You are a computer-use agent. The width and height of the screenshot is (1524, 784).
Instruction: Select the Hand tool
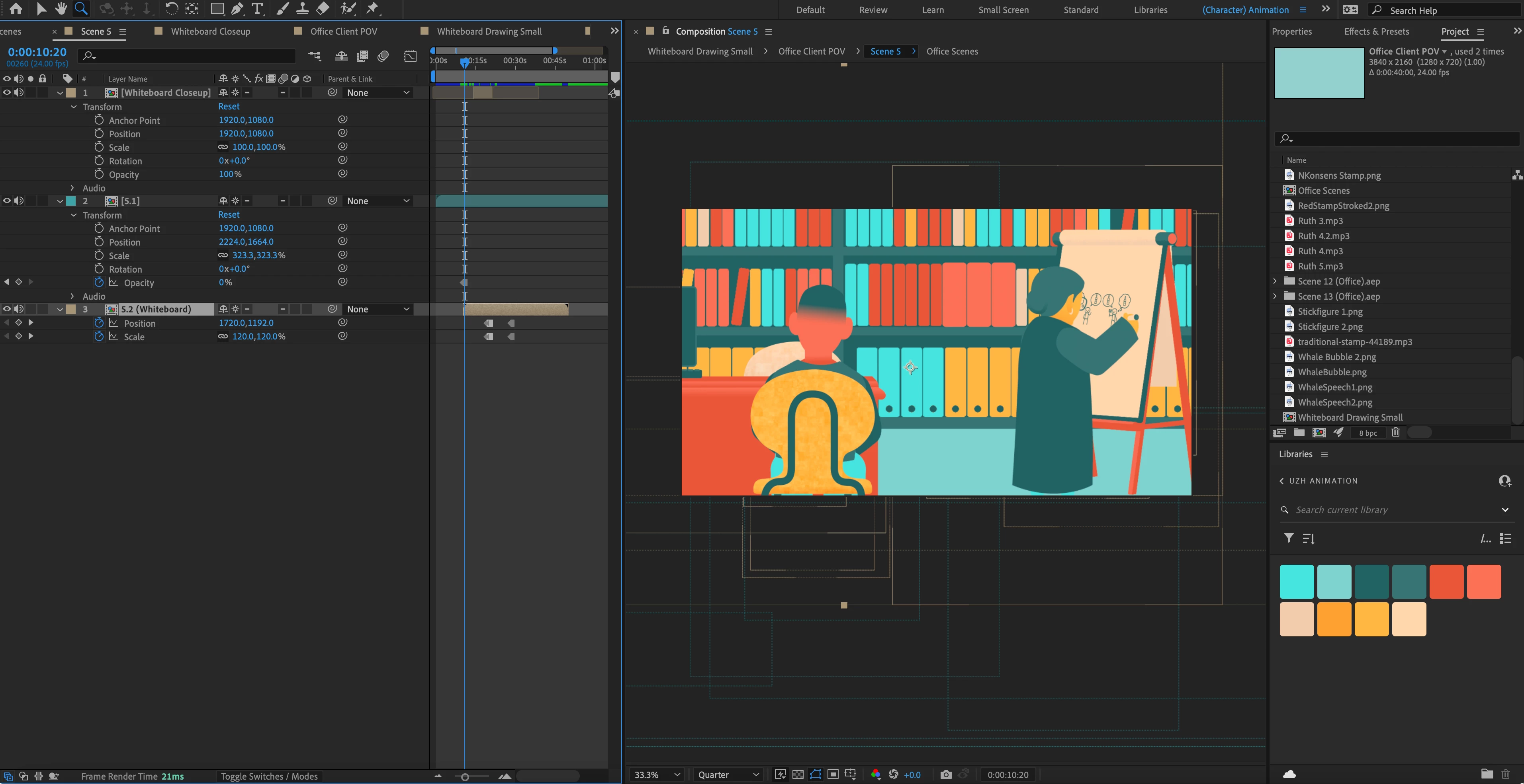[61, 8]
